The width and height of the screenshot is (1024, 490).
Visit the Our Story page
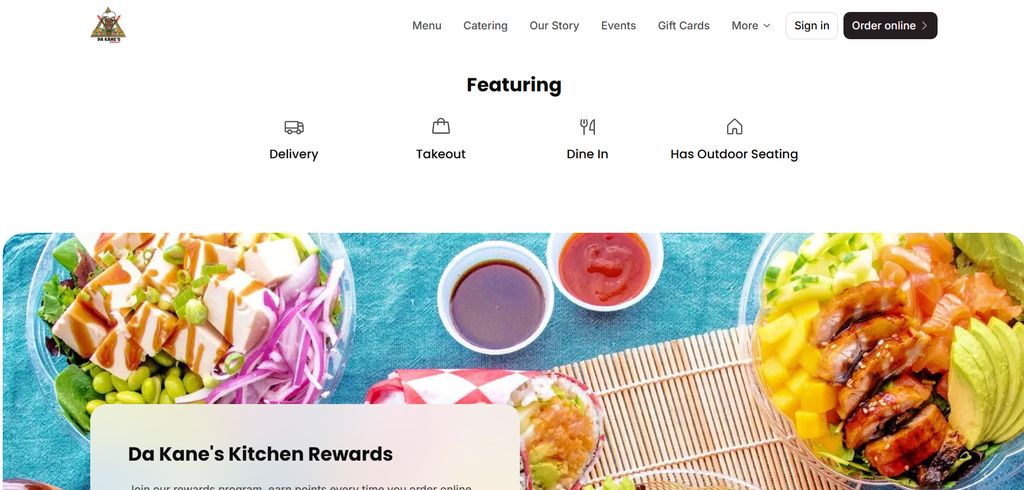coord(554,25)
